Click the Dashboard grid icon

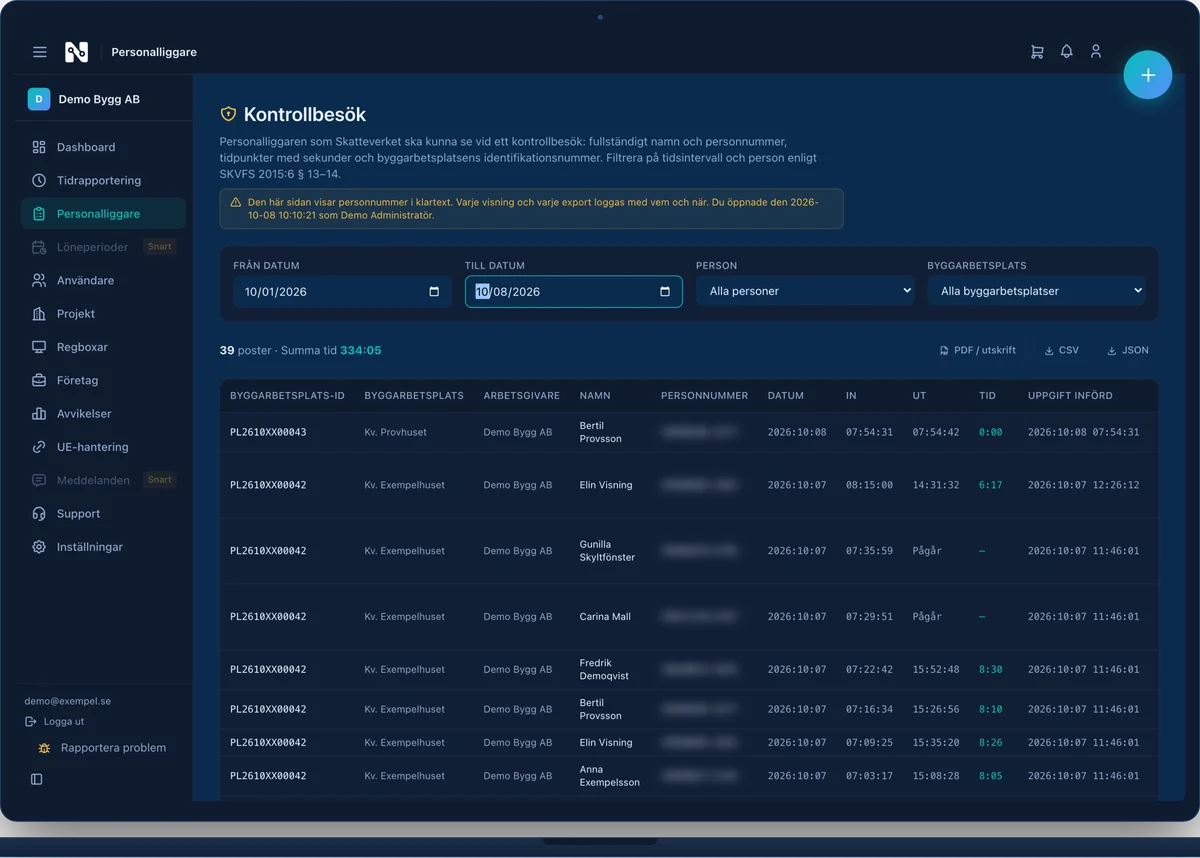click(x=39, y=147)
